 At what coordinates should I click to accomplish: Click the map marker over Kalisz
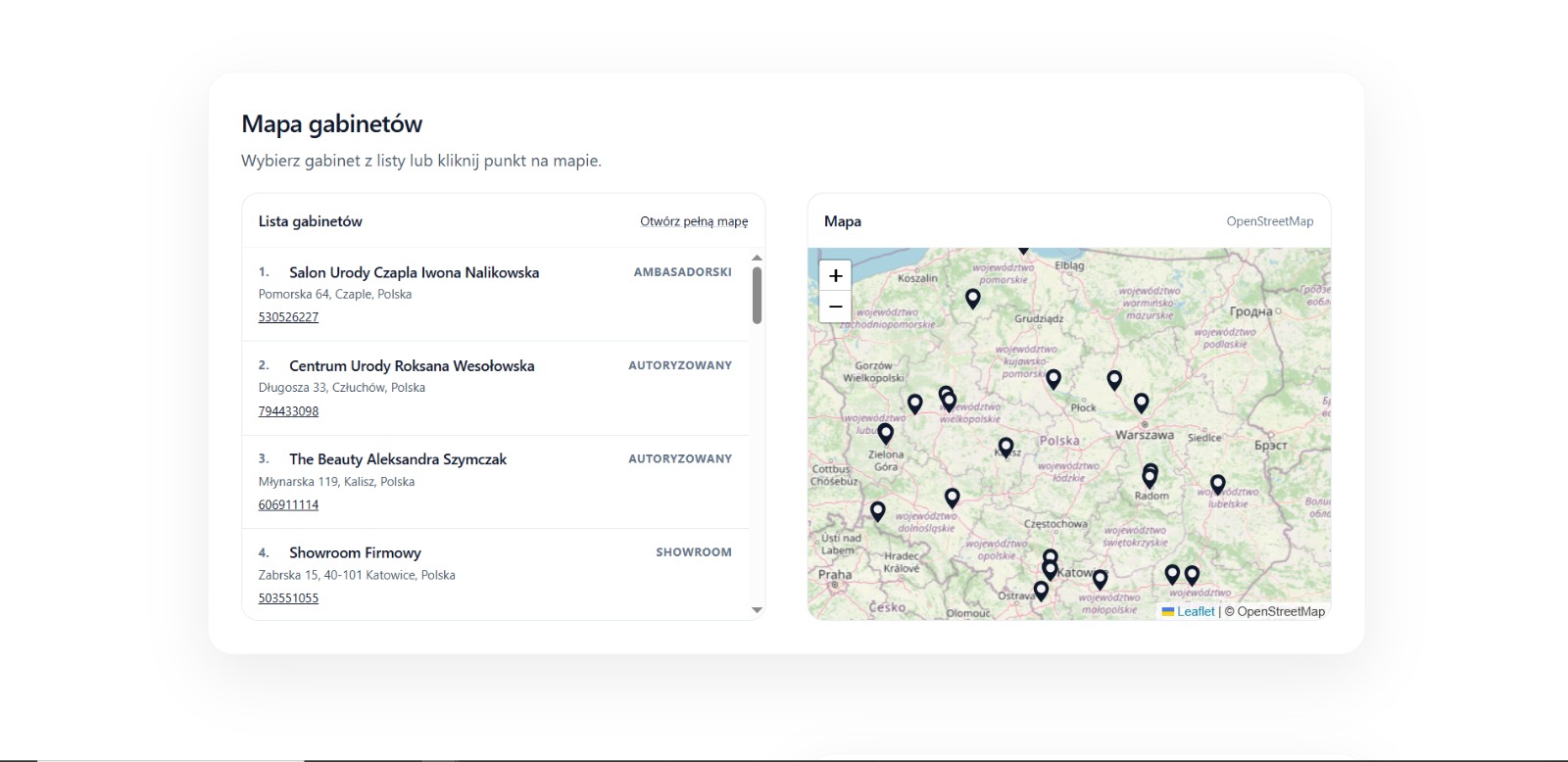click(1005, 447)
